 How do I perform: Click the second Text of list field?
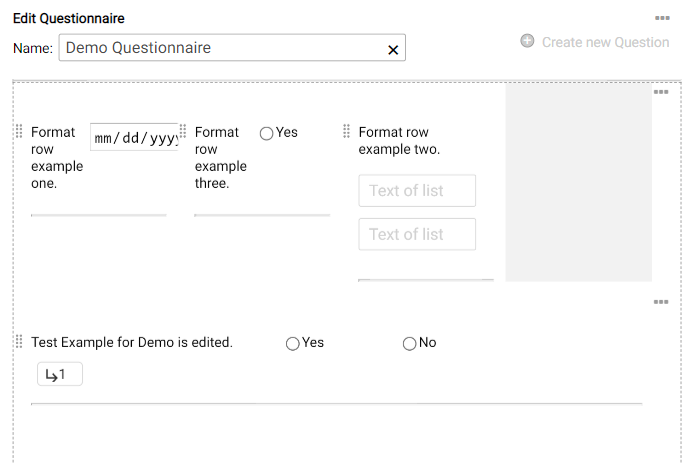(x=417, y=234)
